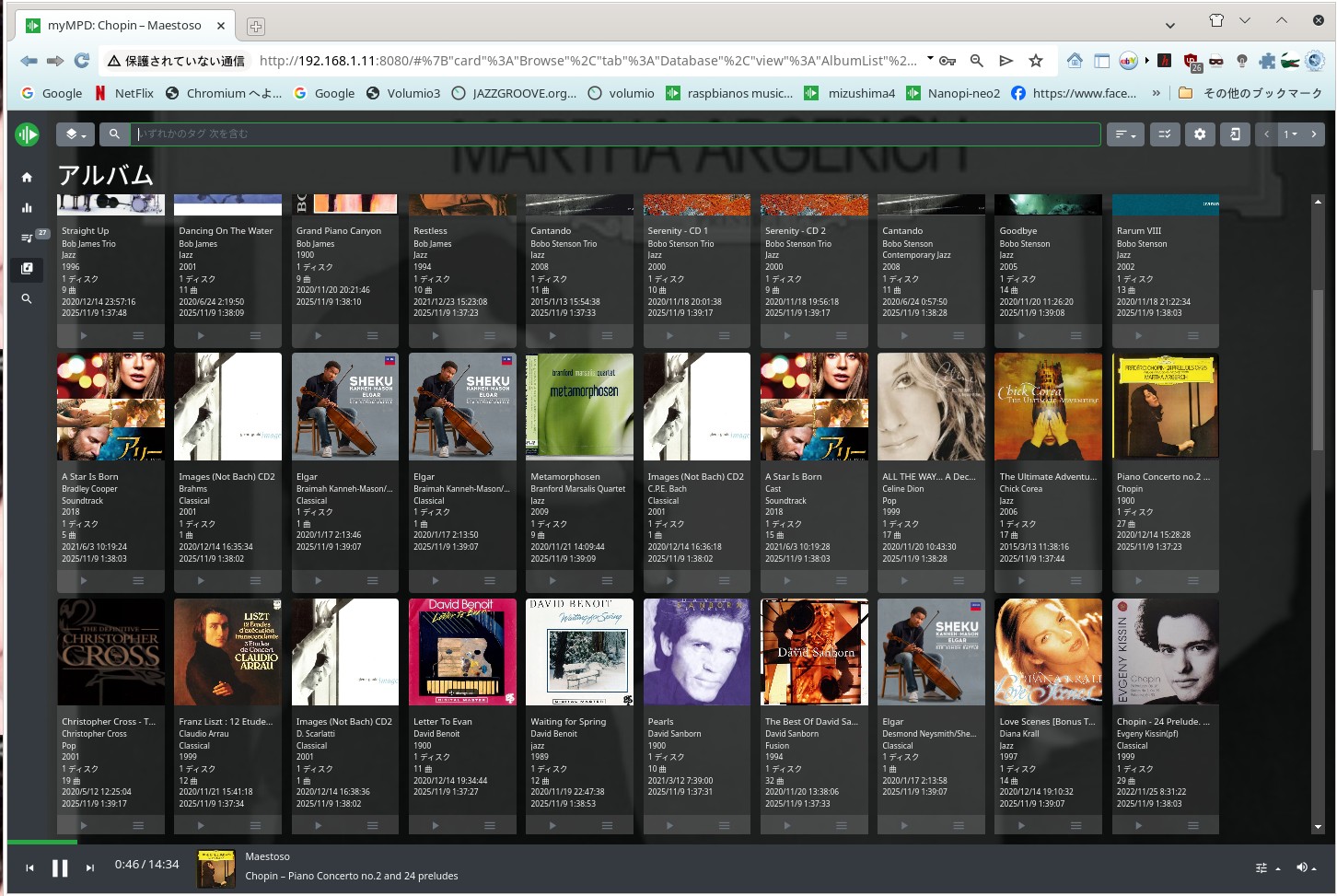This screenshot has width=1337, height=896.
Task: Open the menu for Waiting for Spring album
Action: coord(606,825)
